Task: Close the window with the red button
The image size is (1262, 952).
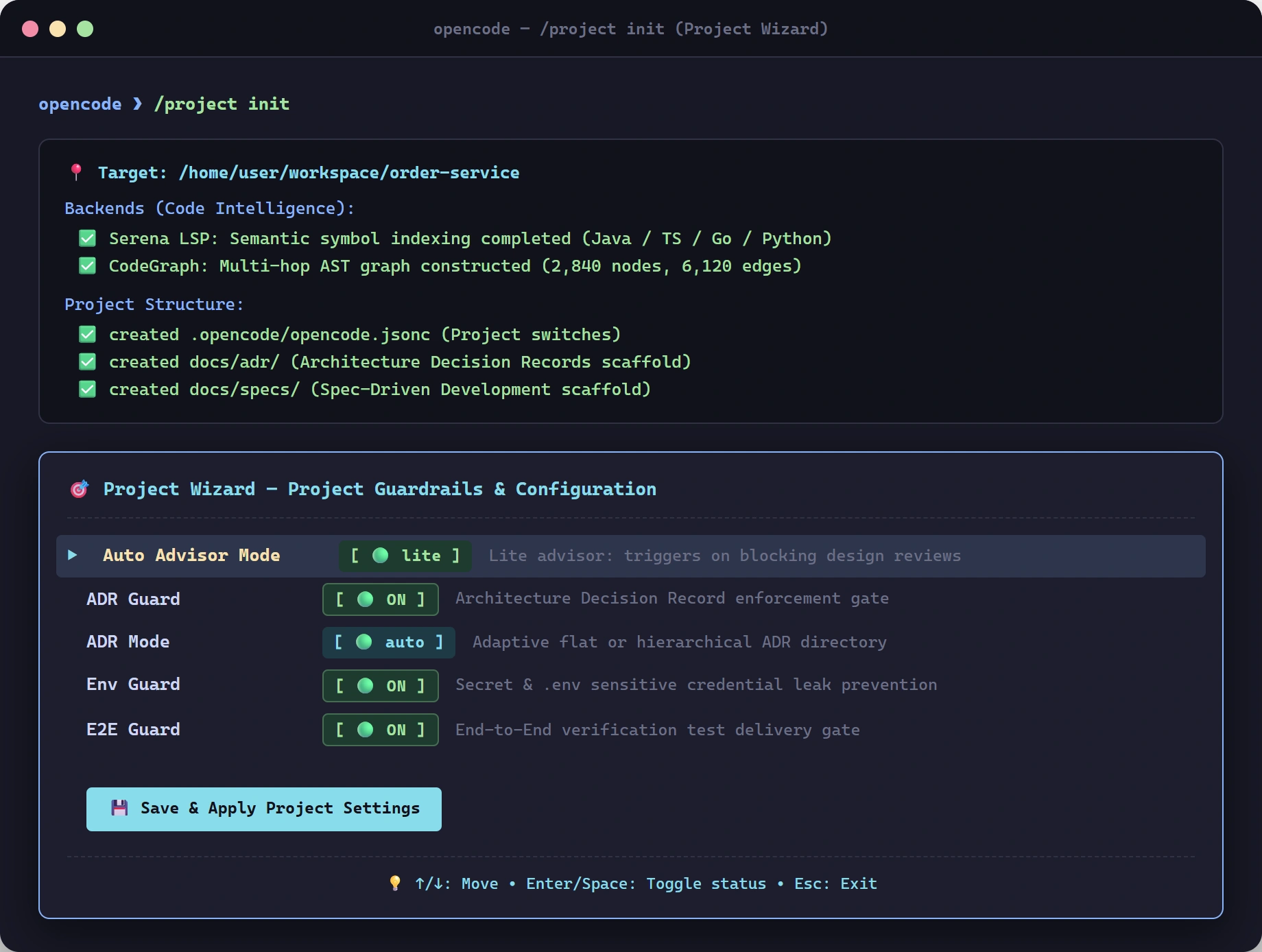Action: click(30, 29)
